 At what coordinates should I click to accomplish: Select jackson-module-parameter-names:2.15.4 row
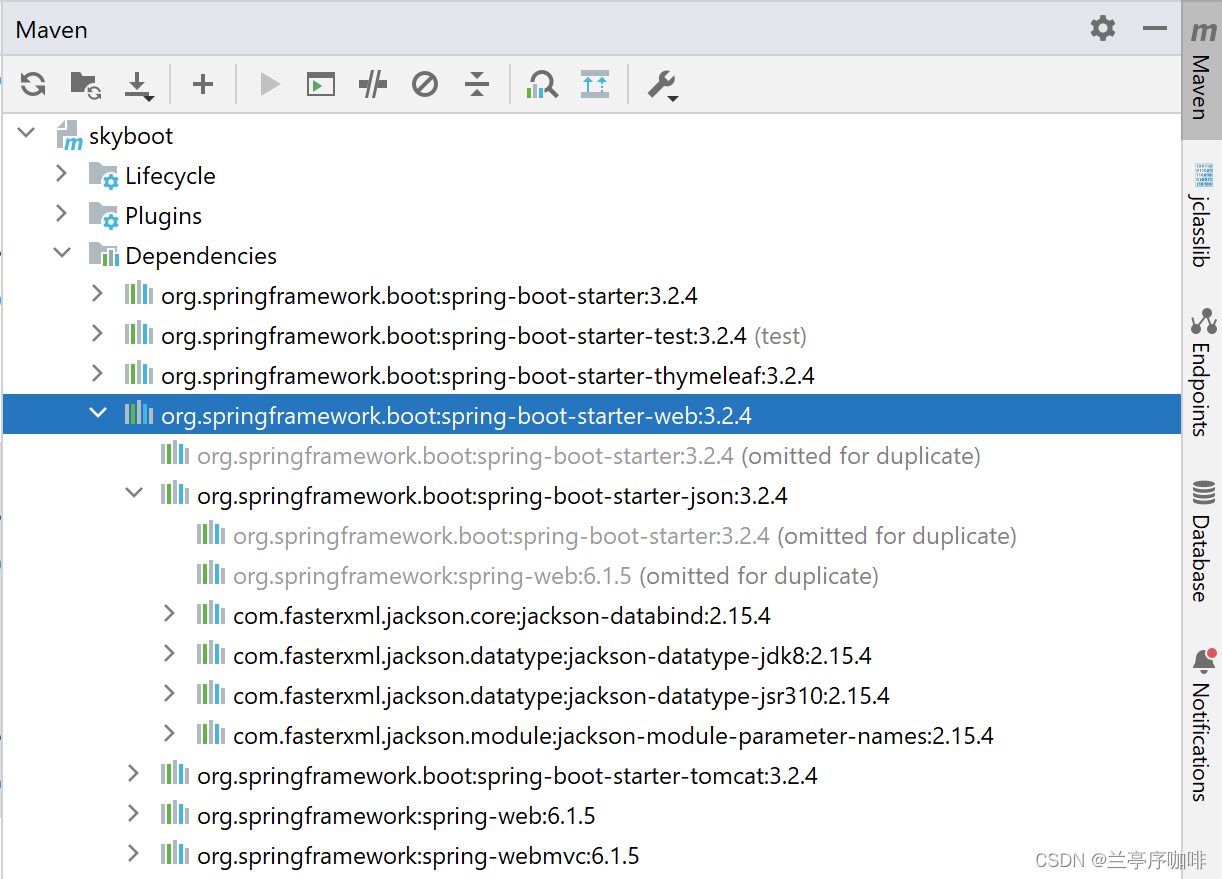click(x=591, y=735)
